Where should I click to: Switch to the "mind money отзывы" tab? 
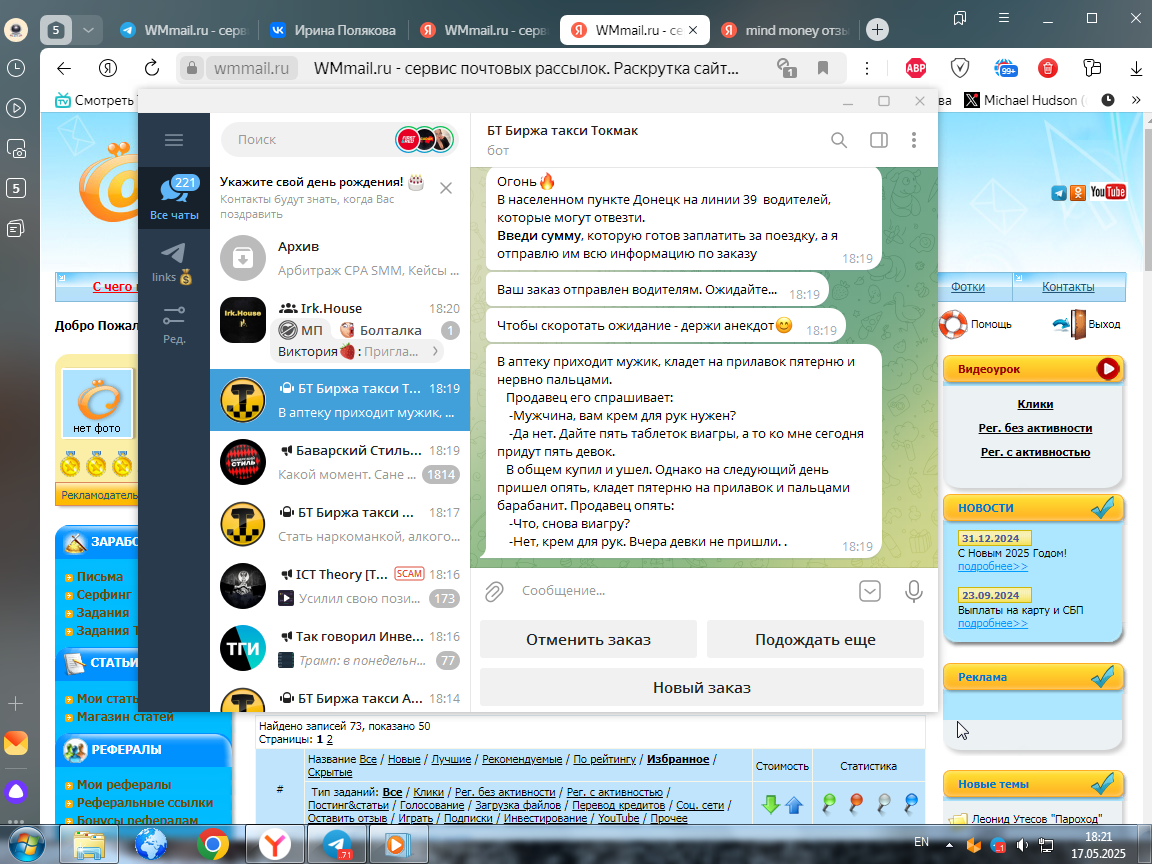click(x=785, y=30)
